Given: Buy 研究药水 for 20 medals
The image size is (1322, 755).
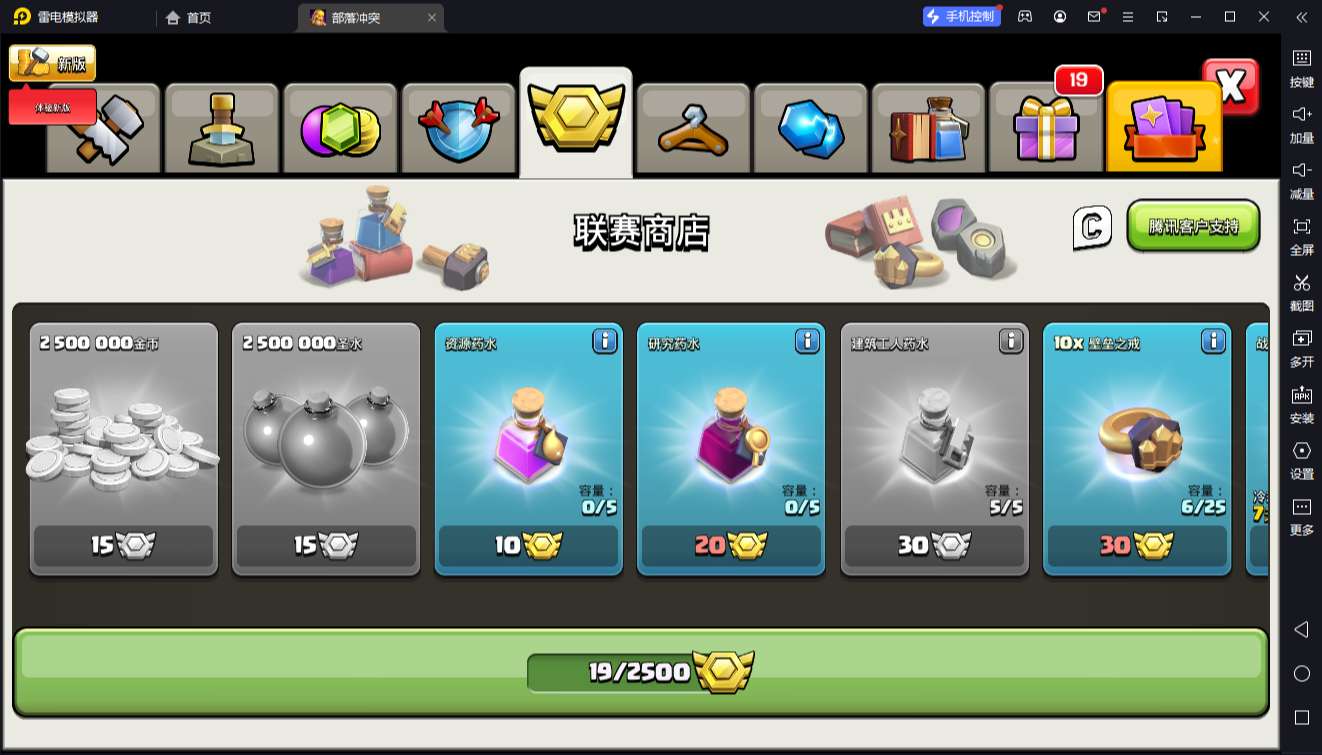Looking at the screenshot, I should pos(731,546).
